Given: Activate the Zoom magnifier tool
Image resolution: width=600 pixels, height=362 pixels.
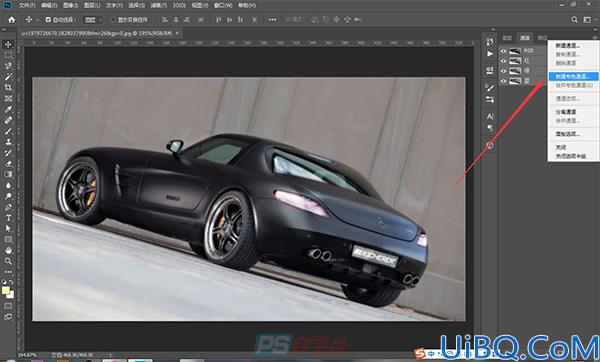Looking at the screenshot, I should [x=8, y=261].
